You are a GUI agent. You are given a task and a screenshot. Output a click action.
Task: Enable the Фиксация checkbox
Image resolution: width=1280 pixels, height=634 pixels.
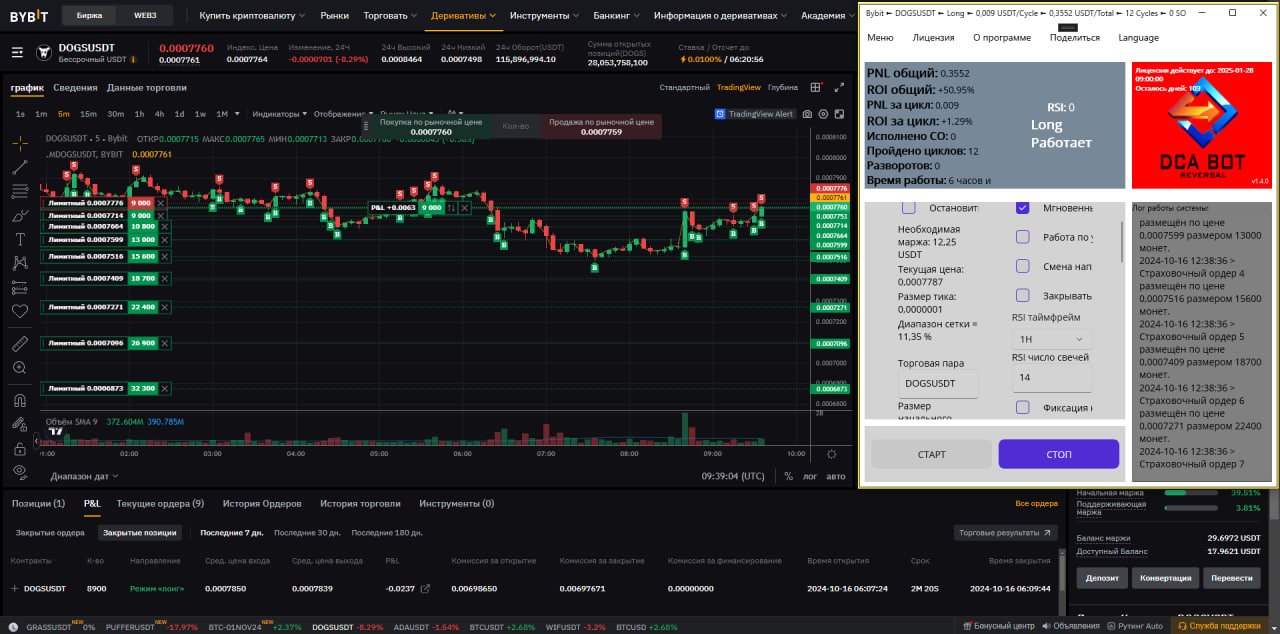[x=1023, y=407]
